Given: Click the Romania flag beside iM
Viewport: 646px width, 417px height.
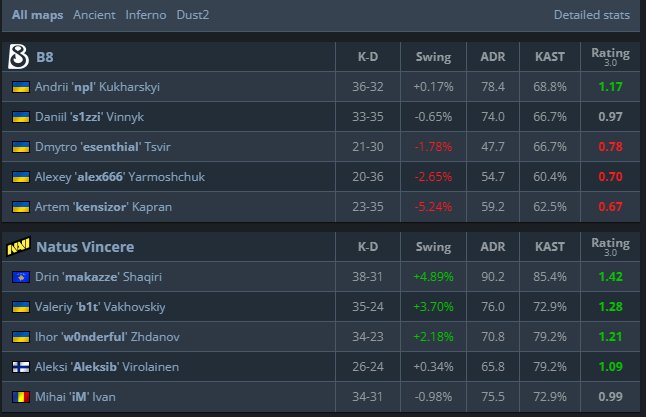Looking at the screenshot, I should click(x=20, y=397).
